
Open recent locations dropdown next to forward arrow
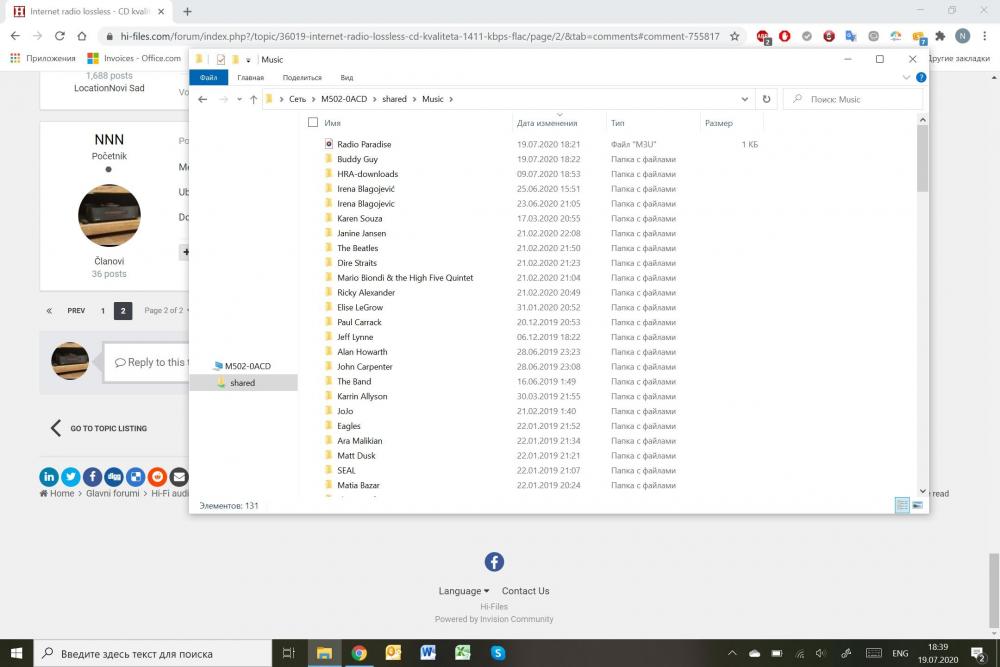(x=239, y=99)
